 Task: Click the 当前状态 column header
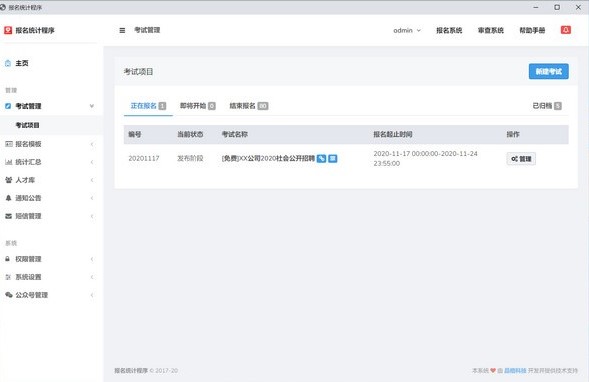190,134
